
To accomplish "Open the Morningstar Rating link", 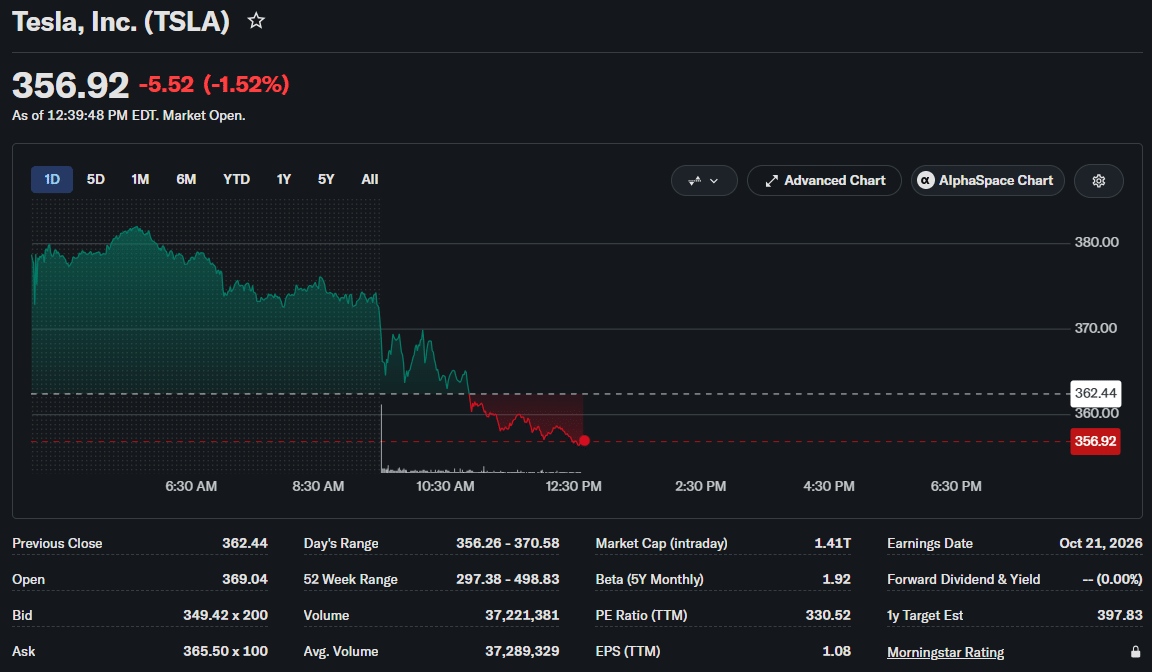I will [945, 652].
